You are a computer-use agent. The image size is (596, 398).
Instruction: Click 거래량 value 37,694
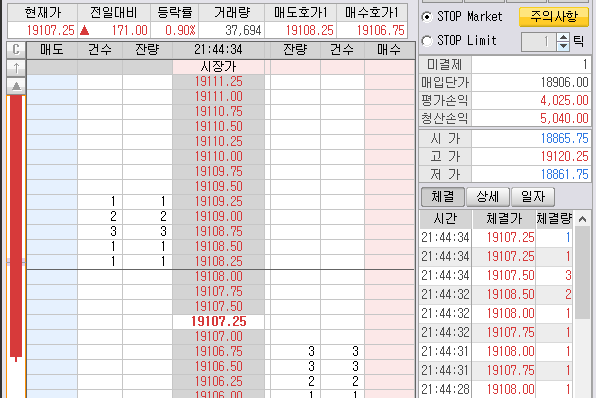[x=243, y=30]
